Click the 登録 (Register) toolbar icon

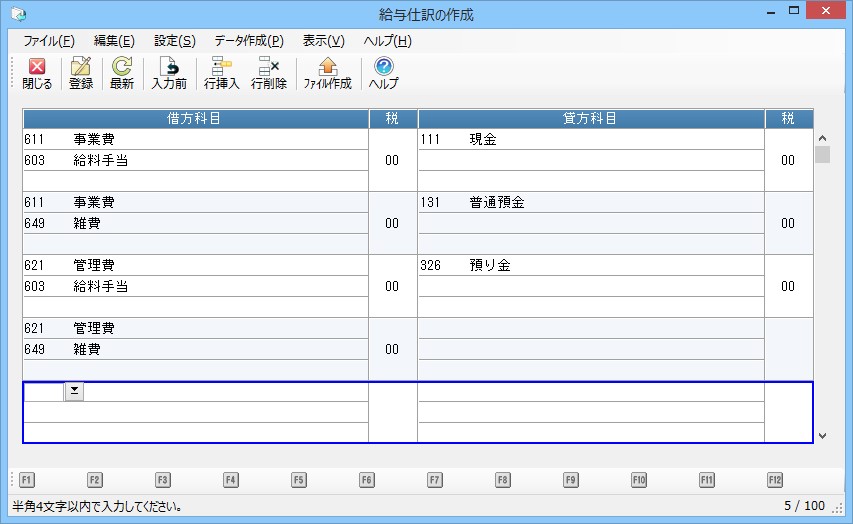[81, 73]
